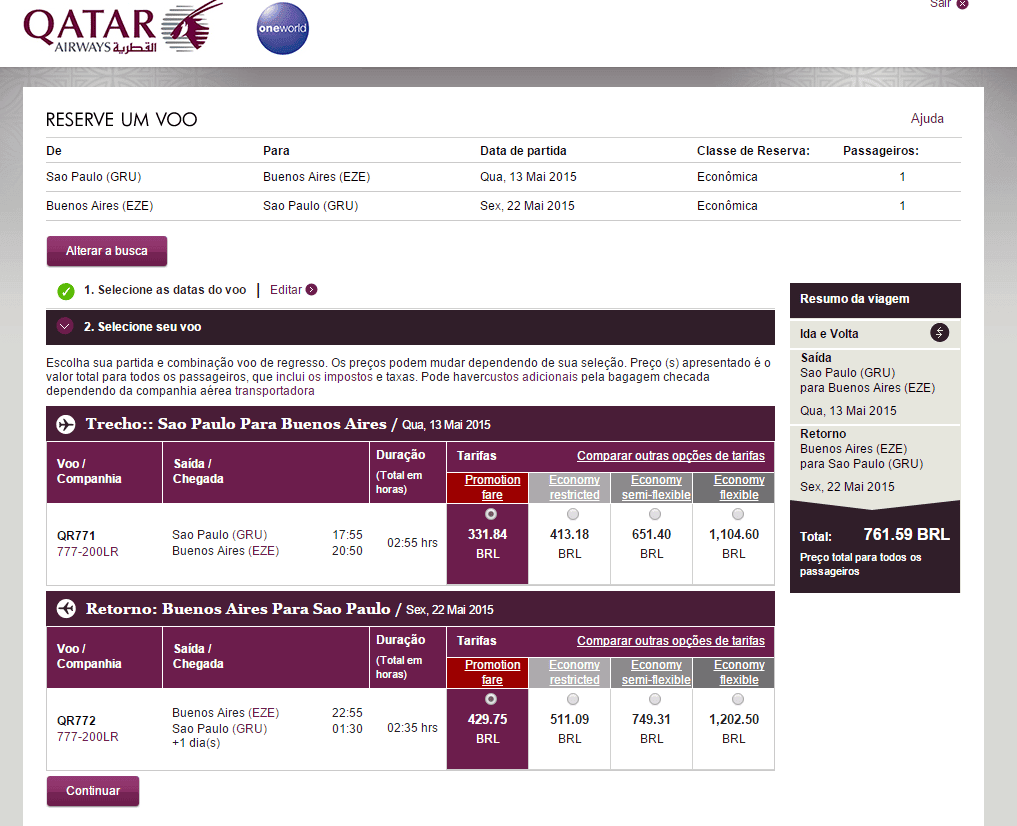Select the 1,202.50 BRL flexible return fare
The width and height of the screenshot is (1017, 826).
click(738, 699)
